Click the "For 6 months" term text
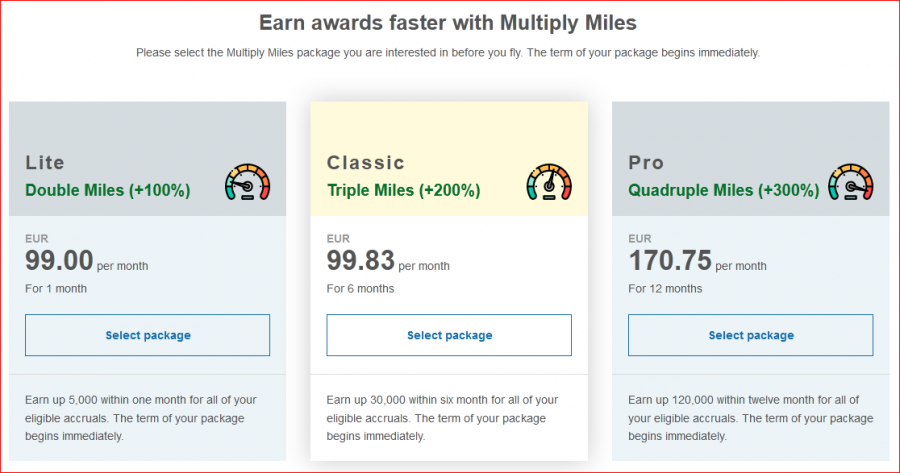The width and height of the screenshot is (900, 473). pos(360,289)
